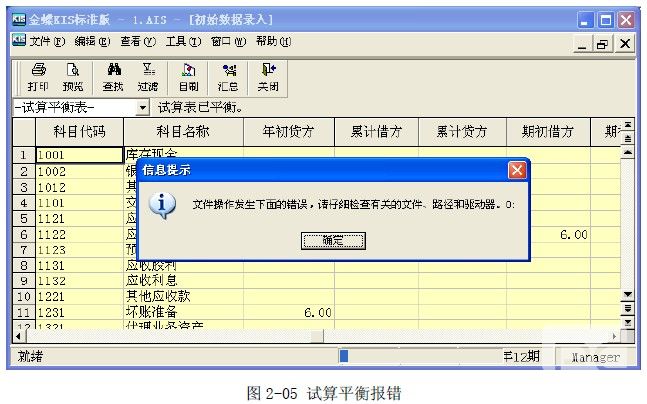Expand the 试算平衡表 dropdown list

coord(142,107)
